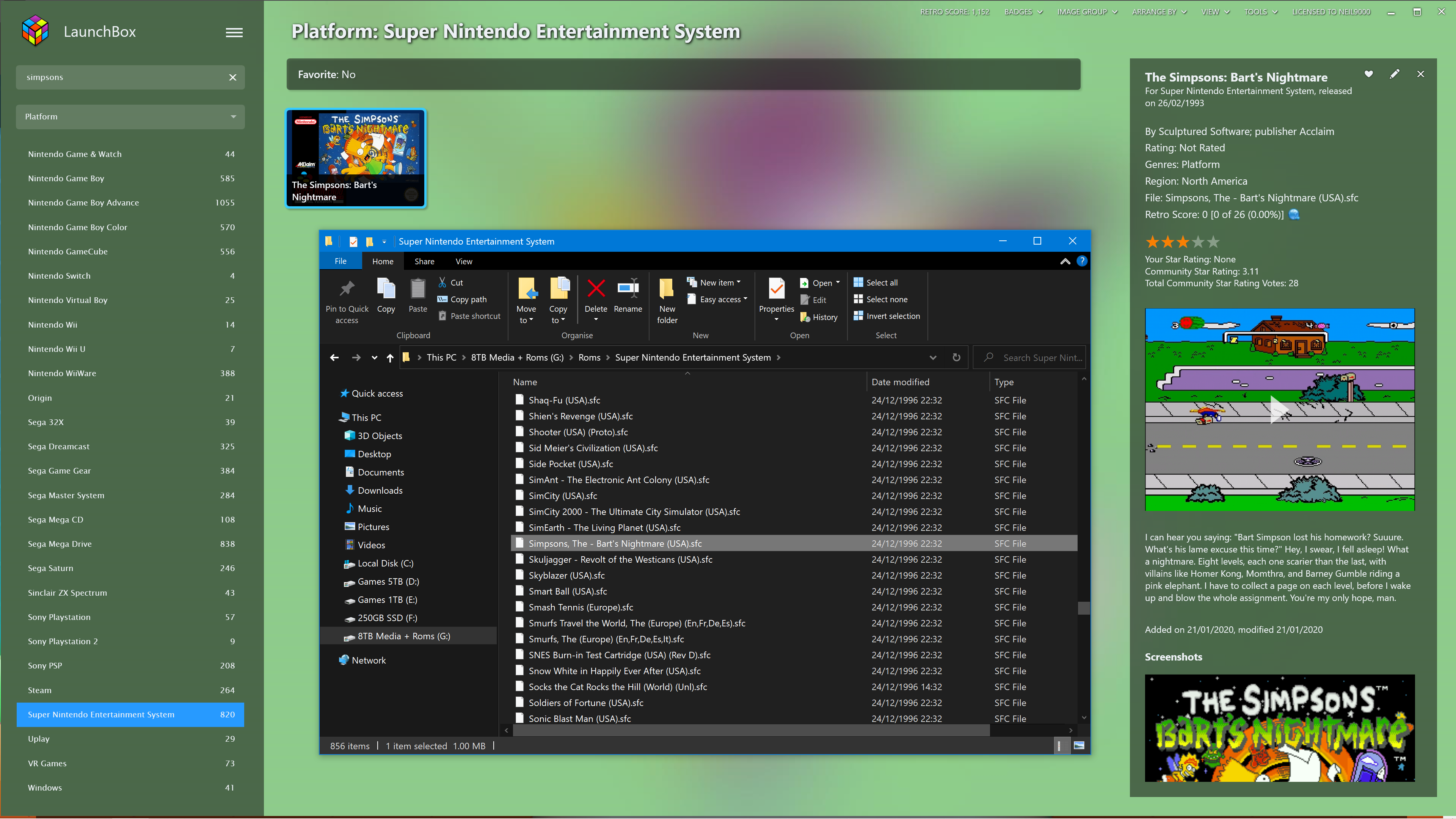Click the horizontal scrollbar in file list
Image resolution: width=1456 pixels, height=819 pixels.
pos(751,730)
